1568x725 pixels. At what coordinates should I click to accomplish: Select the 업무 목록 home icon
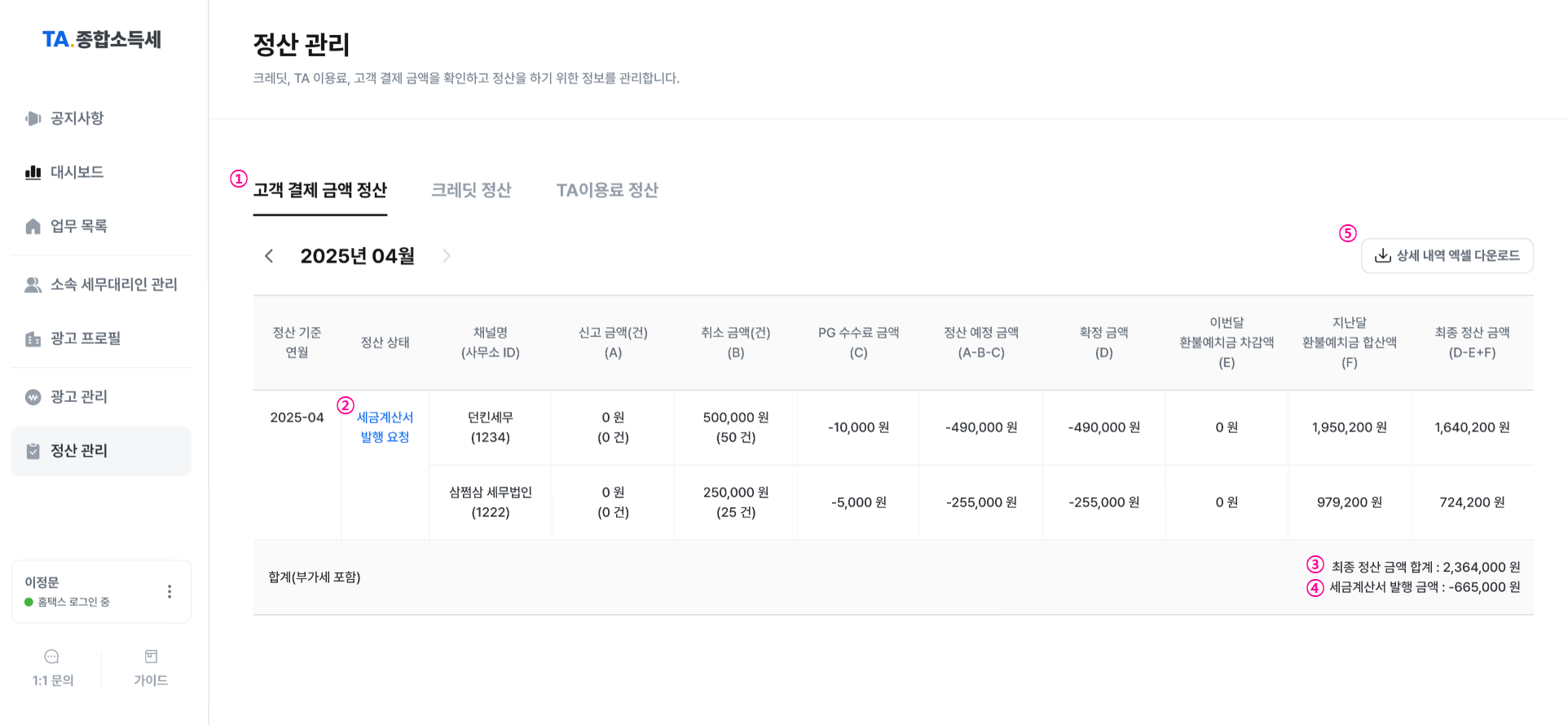point(33,226)
